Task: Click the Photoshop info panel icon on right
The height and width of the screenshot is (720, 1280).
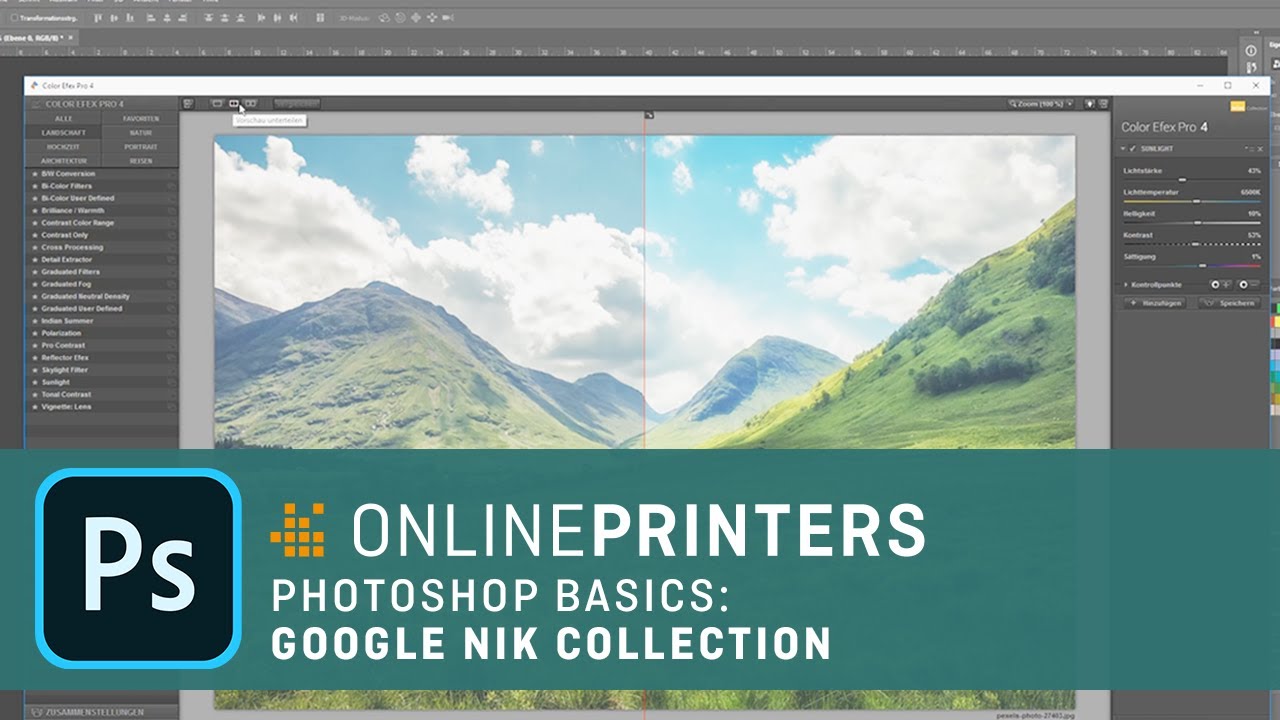Action: [x=1251, y=50]
